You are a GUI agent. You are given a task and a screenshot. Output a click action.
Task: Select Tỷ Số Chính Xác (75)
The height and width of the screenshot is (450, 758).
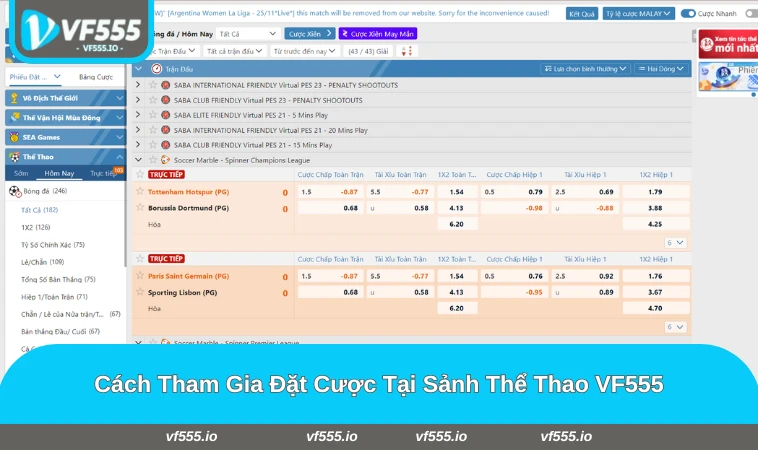tap(53, 245)
